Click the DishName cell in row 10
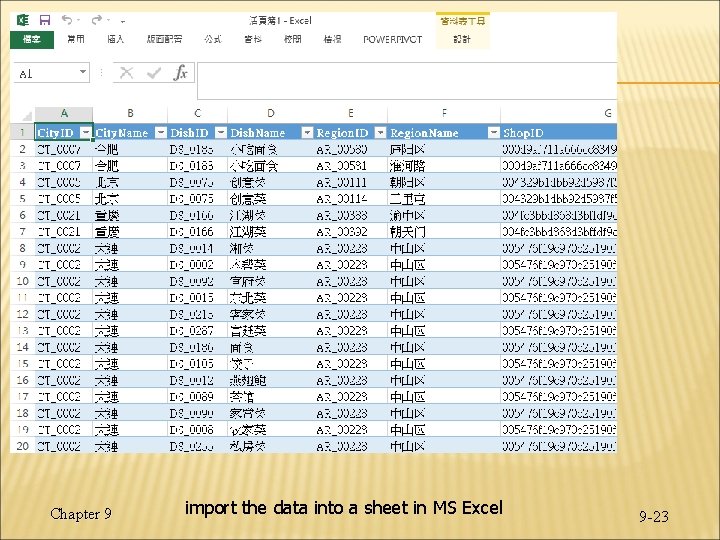Viewport: 720px width, 540px height. pyautogui.click(x=270, y=281)
